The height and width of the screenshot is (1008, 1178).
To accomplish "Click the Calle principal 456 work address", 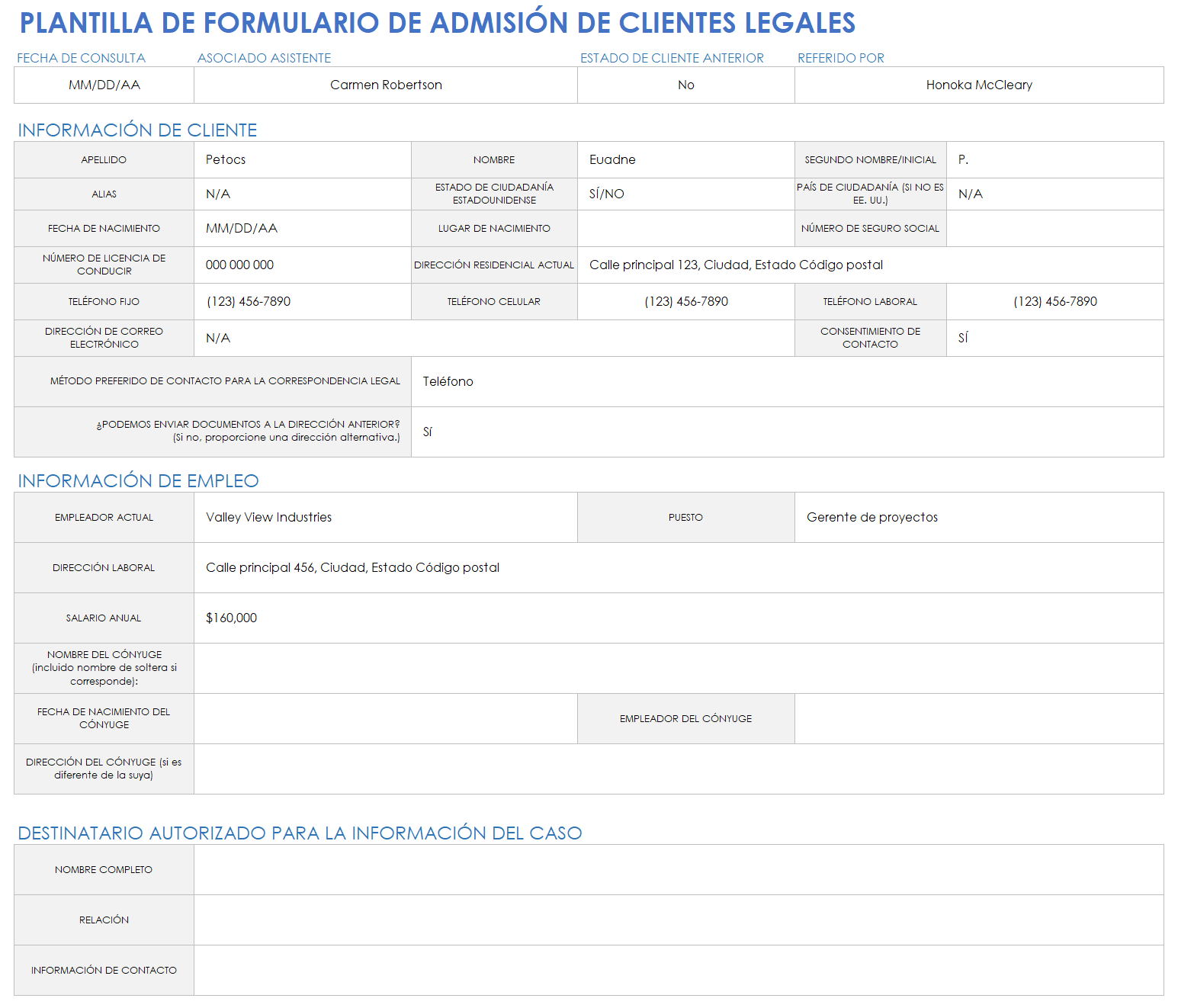I will 679,567.
